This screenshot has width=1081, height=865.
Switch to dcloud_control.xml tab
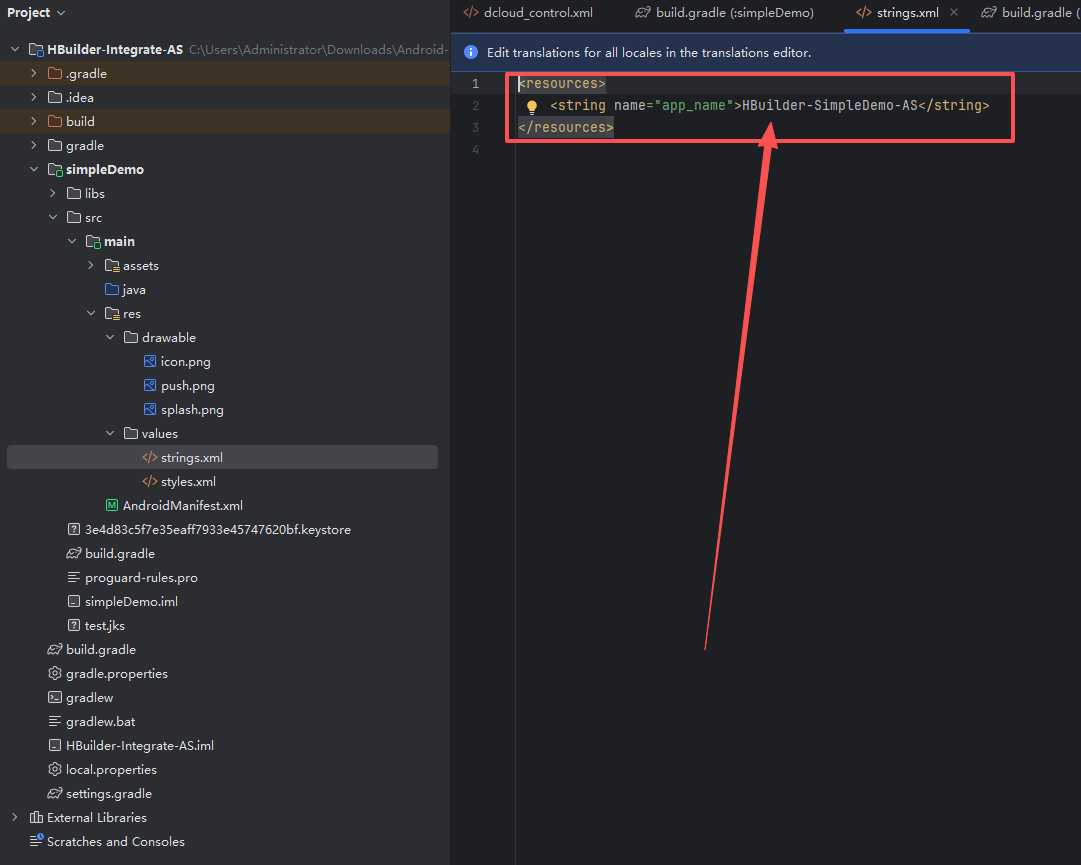pos(528,12)
